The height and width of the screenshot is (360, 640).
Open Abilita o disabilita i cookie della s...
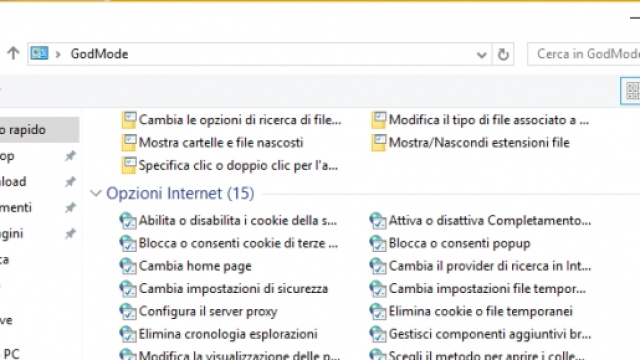(238, 220)
